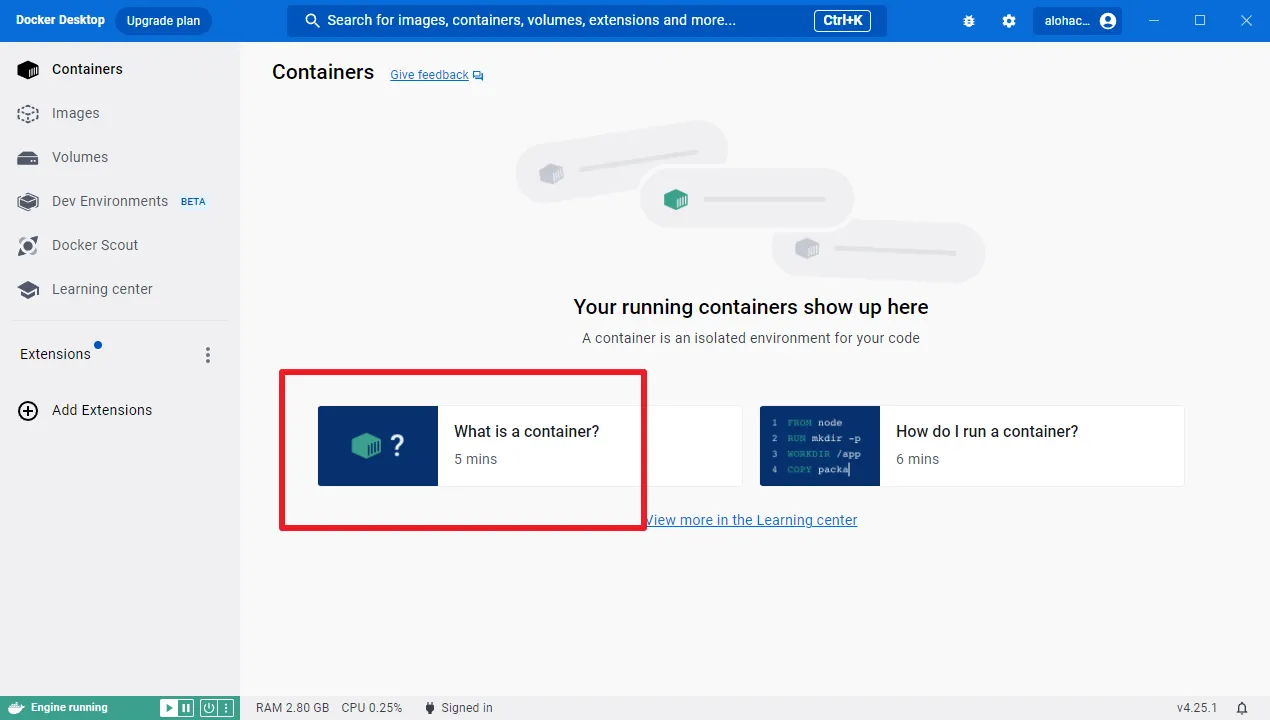The width and height of the screenshot is (1270, 720).
Task: Open the 'What is a container?' guide
Action: (x=530, y=446)
